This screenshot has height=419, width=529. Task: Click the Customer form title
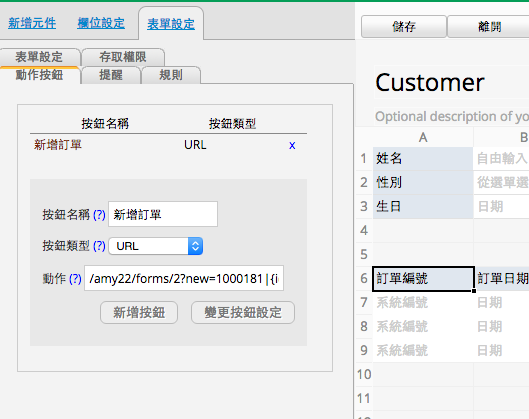[x=430, y=83]
